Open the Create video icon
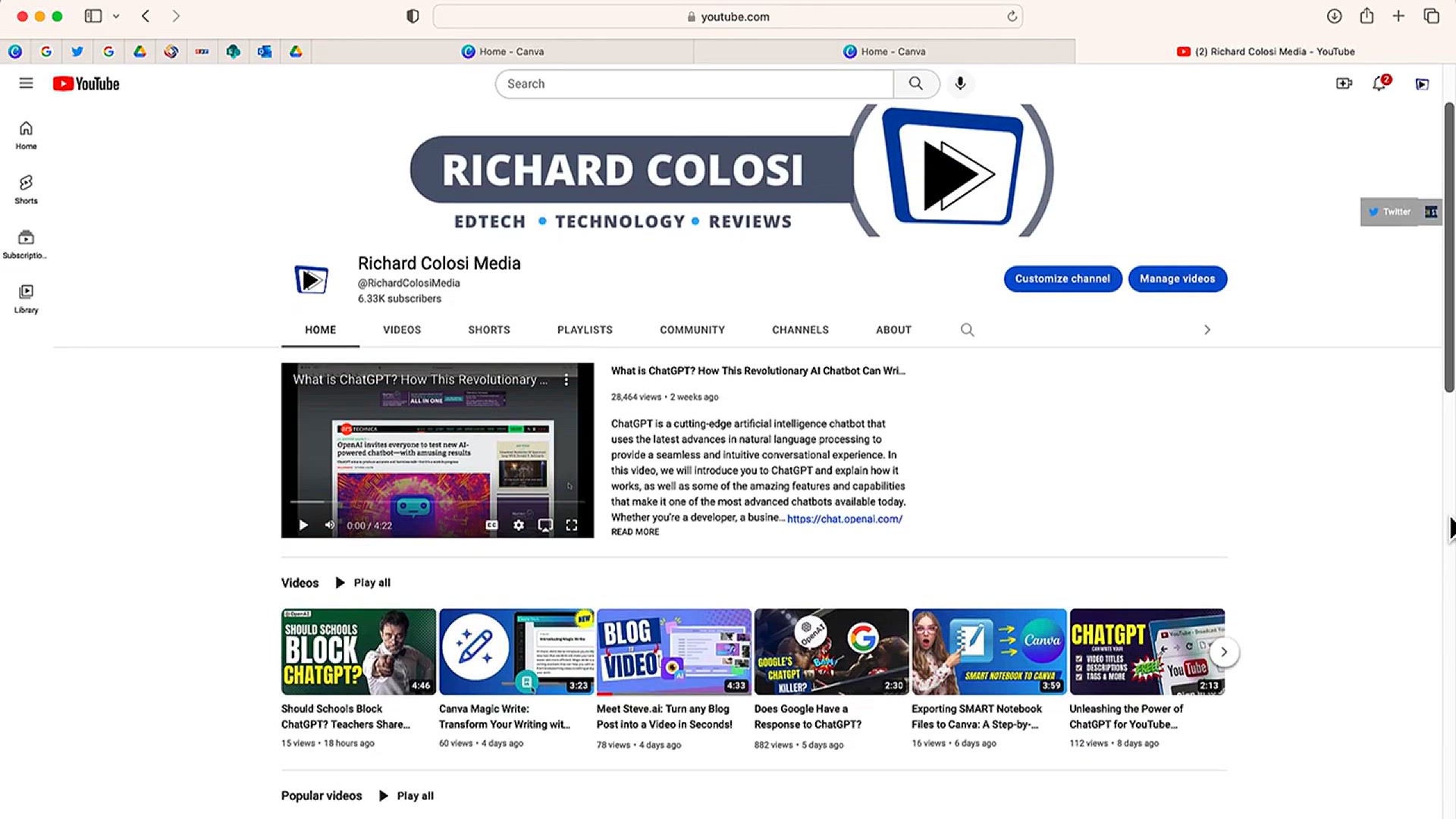 point(1344,83)
